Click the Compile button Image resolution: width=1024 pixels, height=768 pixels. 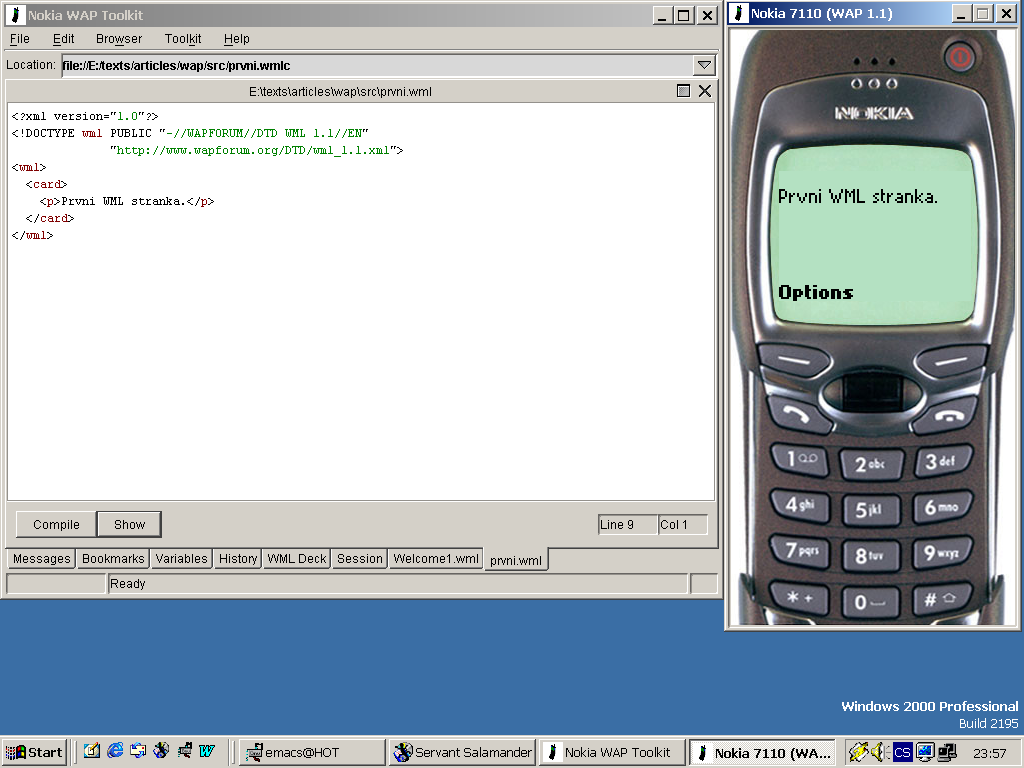(56, 524)
